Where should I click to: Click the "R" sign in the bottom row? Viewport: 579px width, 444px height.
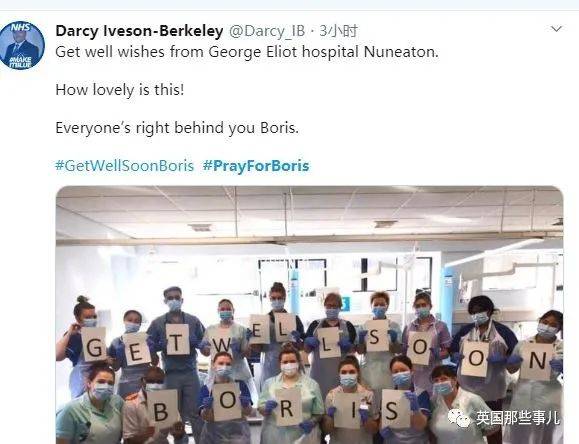[287, 406]
